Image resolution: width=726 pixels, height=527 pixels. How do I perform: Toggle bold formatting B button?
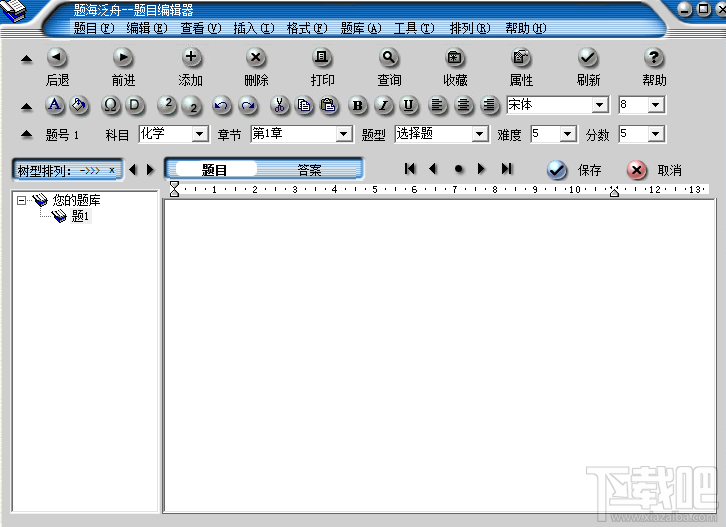[x=357, y=106]
